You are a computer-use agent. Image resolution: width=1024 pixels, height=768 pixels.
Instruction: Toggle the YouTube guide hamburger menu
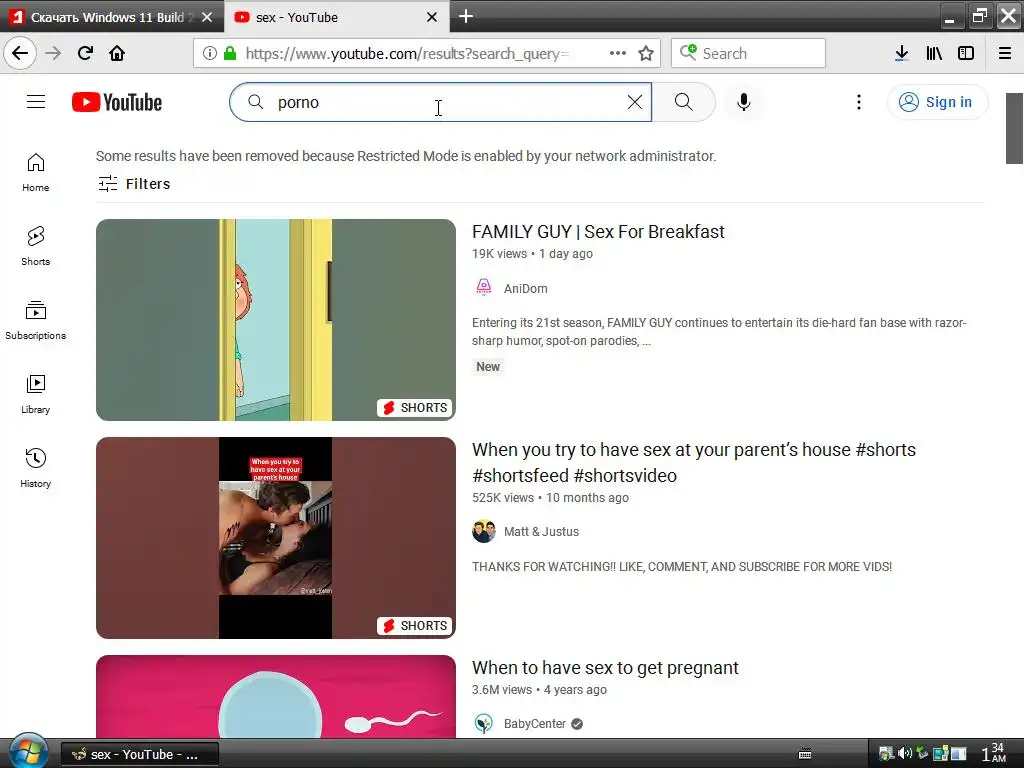[x=36, y=102]
